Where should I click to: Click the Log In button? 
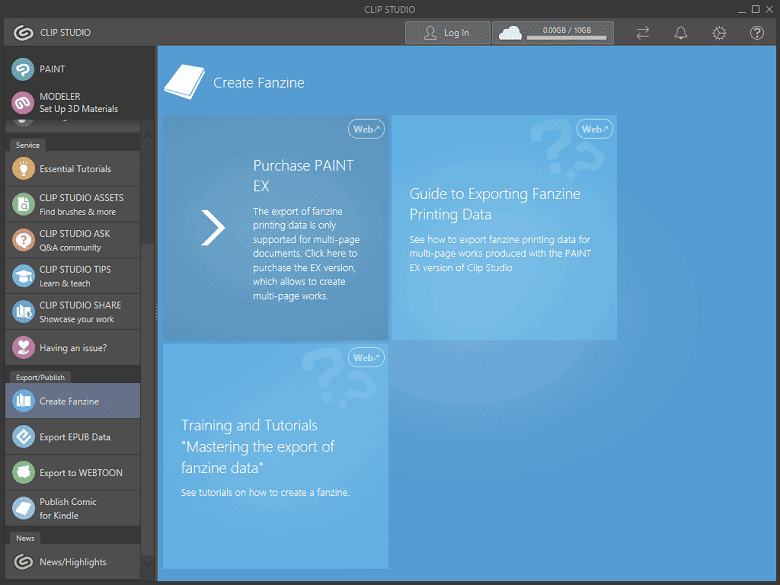447,33
